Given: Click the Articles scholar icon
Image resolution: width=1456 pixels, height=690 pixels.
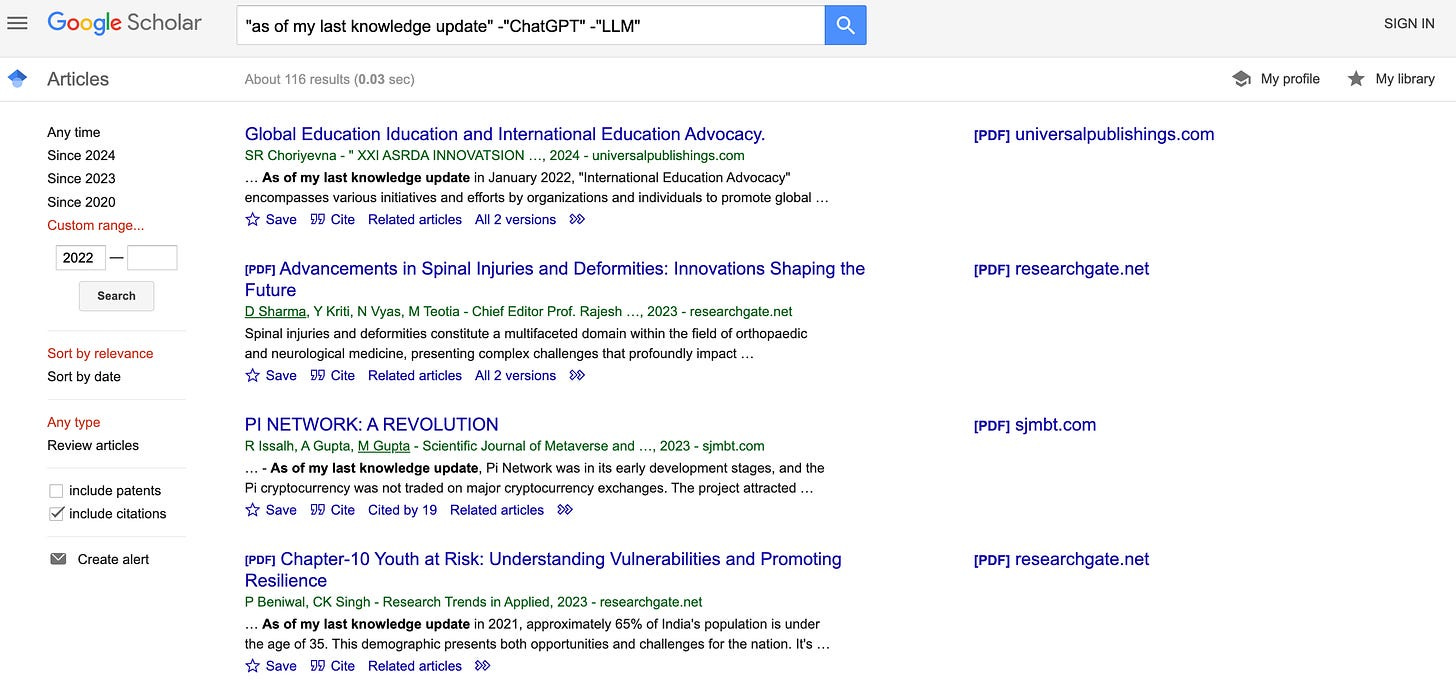Looking at the screenshot, I should [x=17, y=79].
